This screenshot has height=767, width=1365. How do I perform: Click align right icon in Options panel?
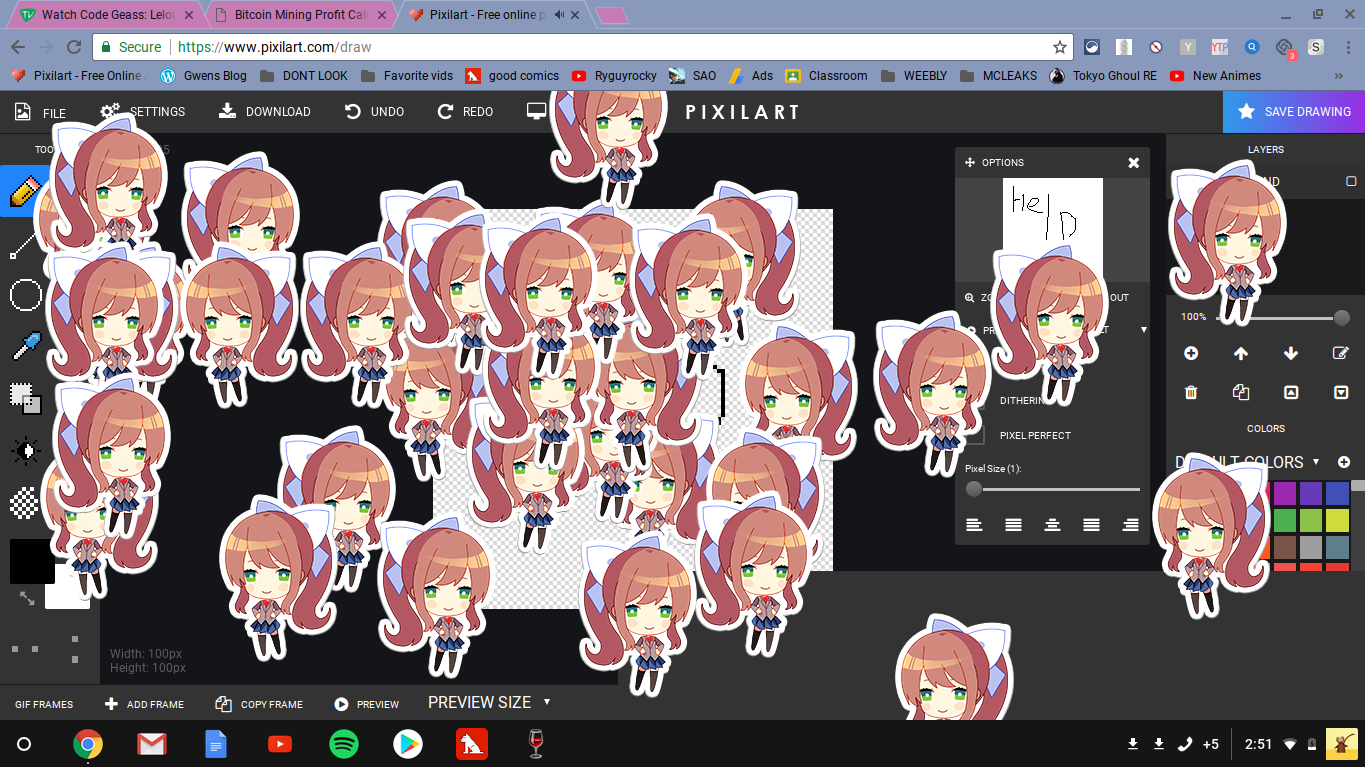(1131, 524)
